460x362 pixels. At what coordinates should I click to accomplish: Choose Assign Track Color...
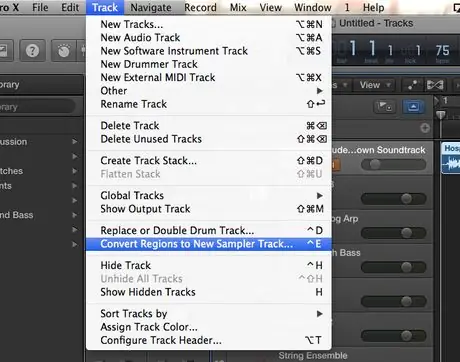pos(209,327)
